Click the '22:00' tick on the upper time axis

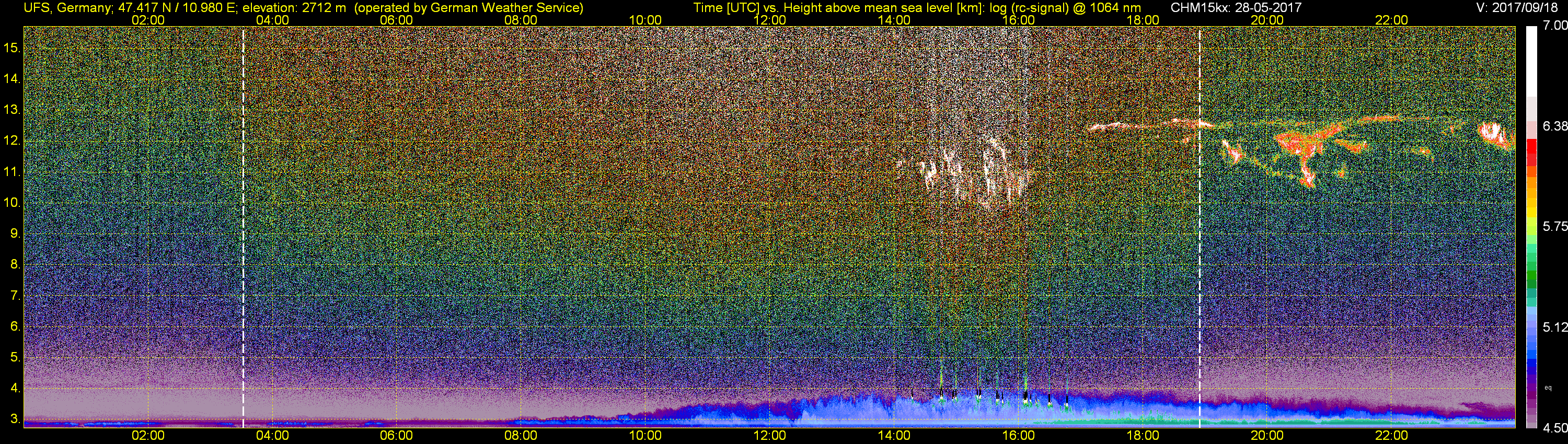click(x=1391, y=20)
